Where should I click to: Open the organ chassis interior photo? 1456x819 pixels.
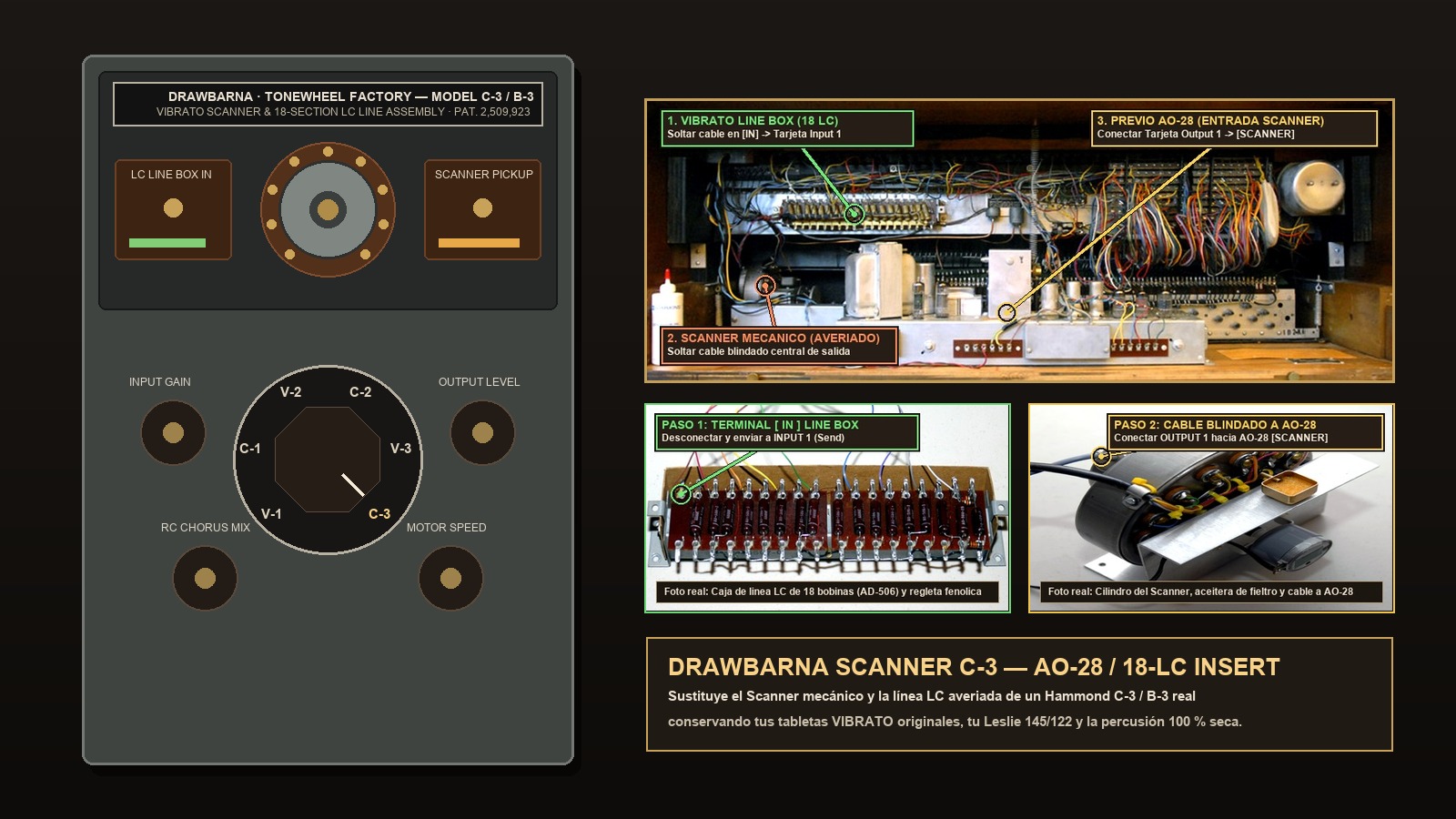[x=1019, y=240]
